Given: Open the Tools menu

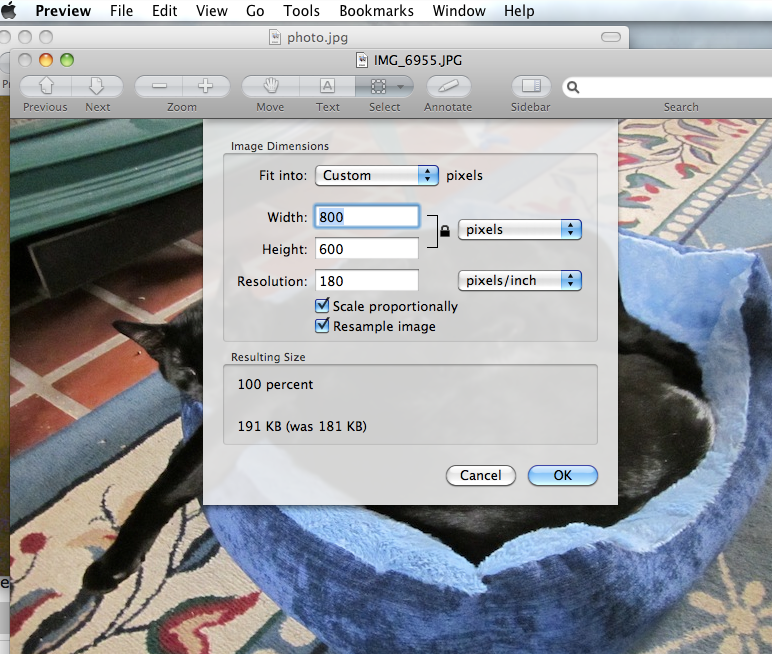Looking at the screenshot, I should coord(301,11).
